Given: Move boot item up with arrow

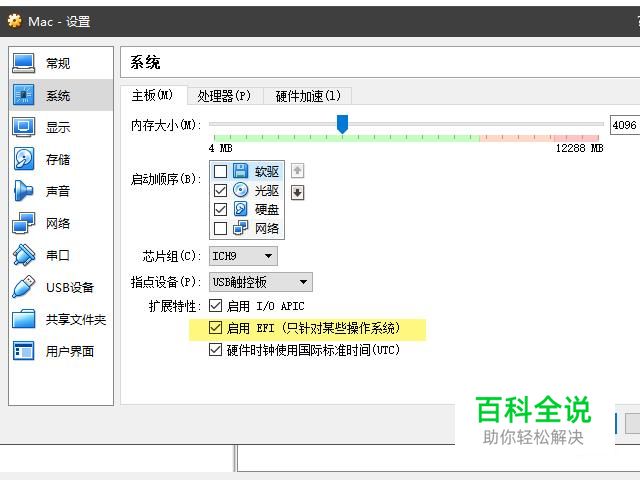Looking at the screenshot, I should tap(298, 170).
